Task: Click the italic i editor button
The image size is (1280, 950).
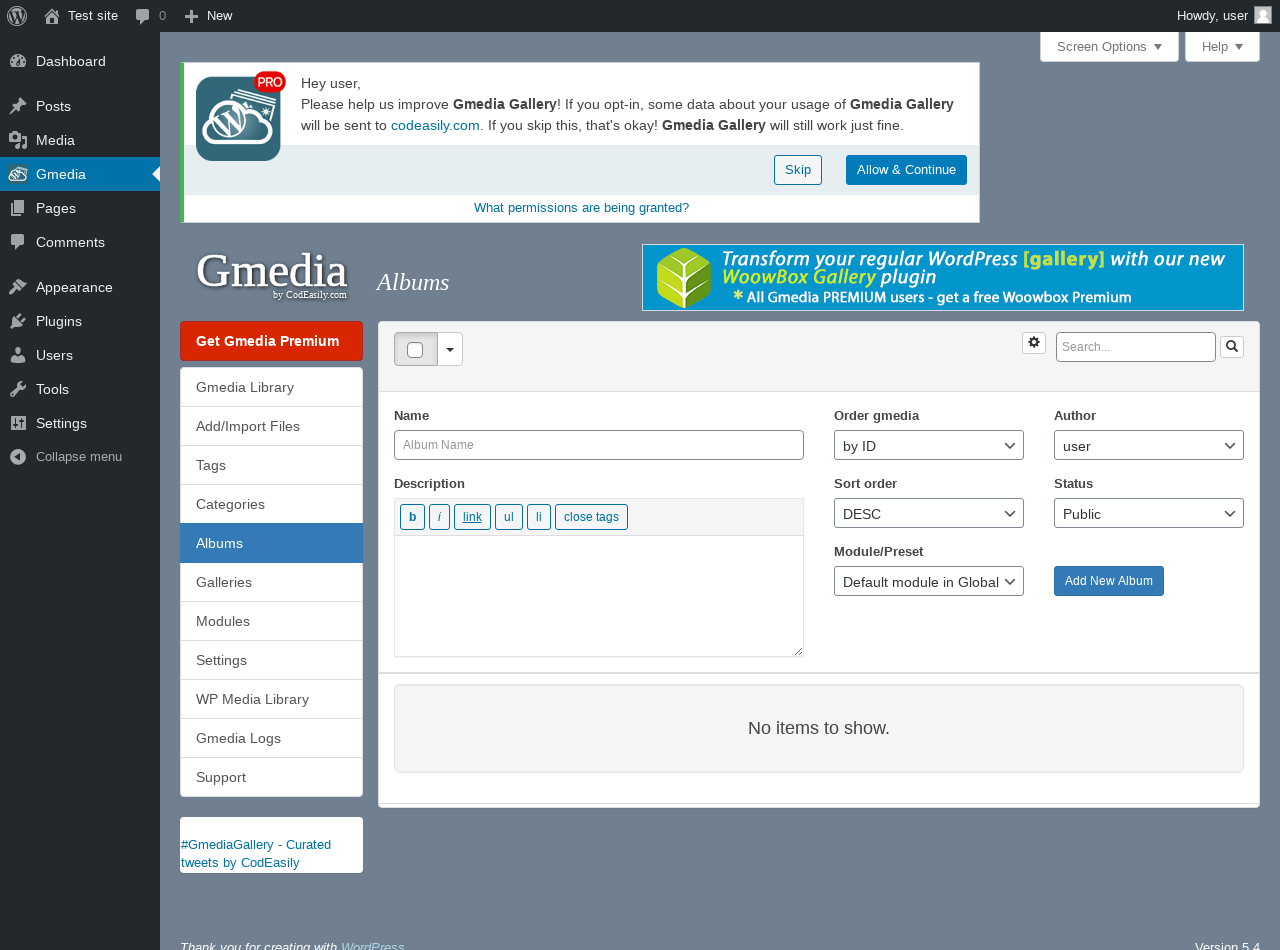Action: click(x=439, y=517)
